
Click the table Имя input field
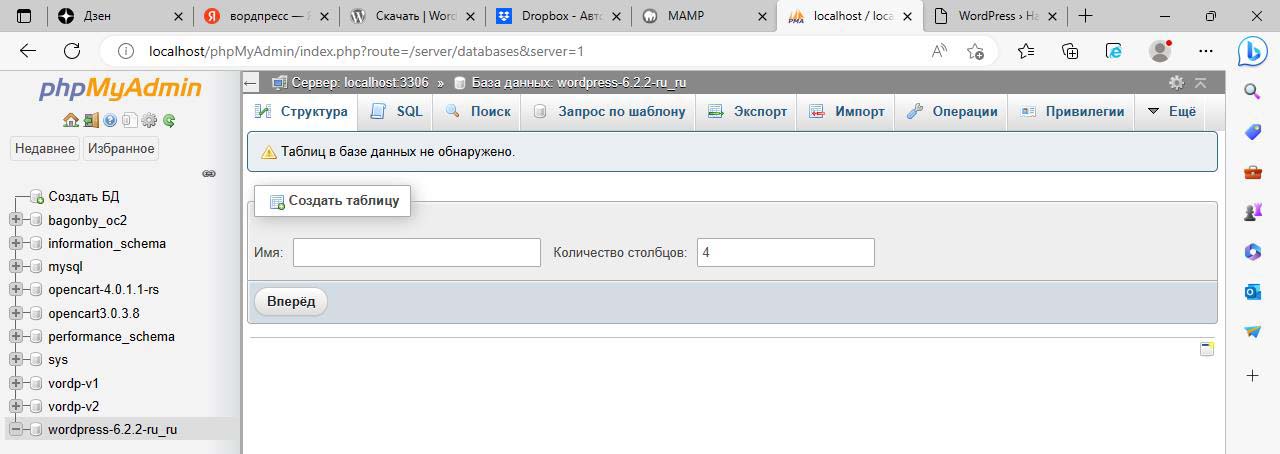416,252
